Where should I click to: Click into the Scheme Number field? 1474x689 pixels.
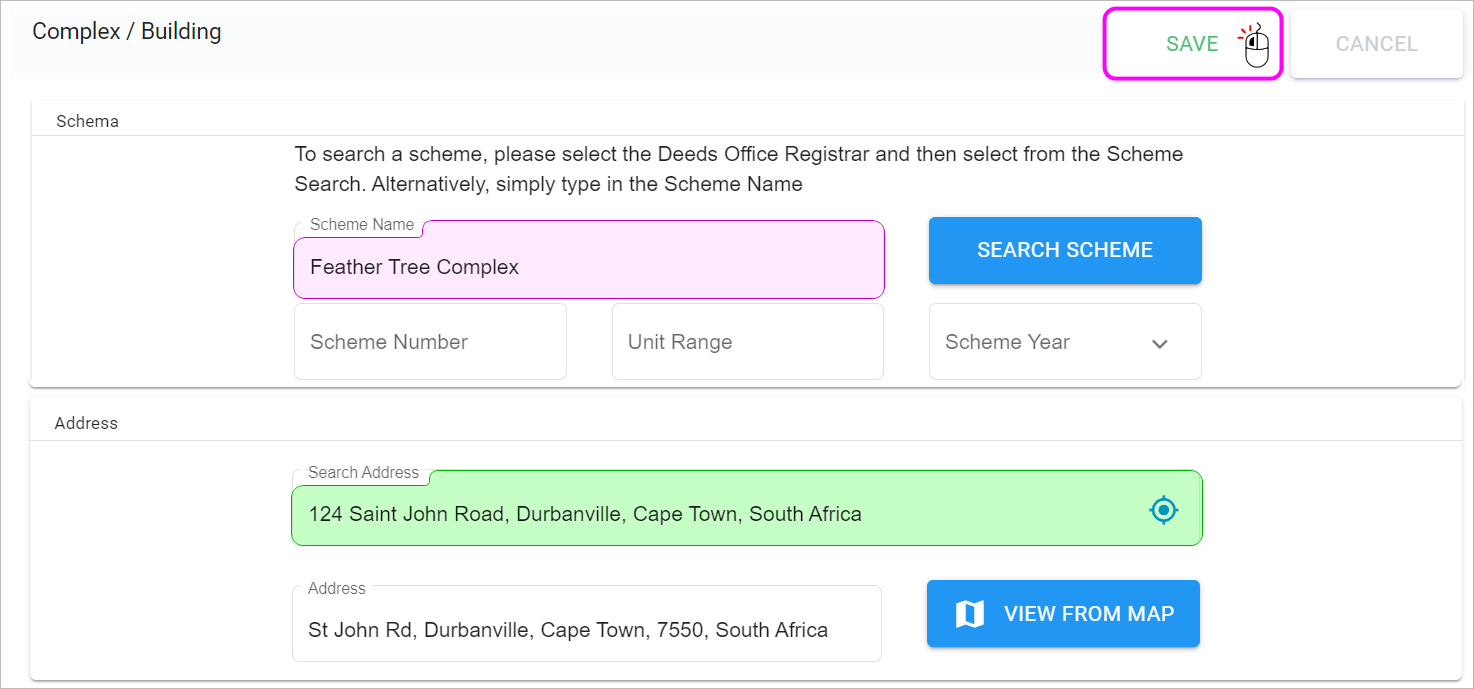pos(430,342)
